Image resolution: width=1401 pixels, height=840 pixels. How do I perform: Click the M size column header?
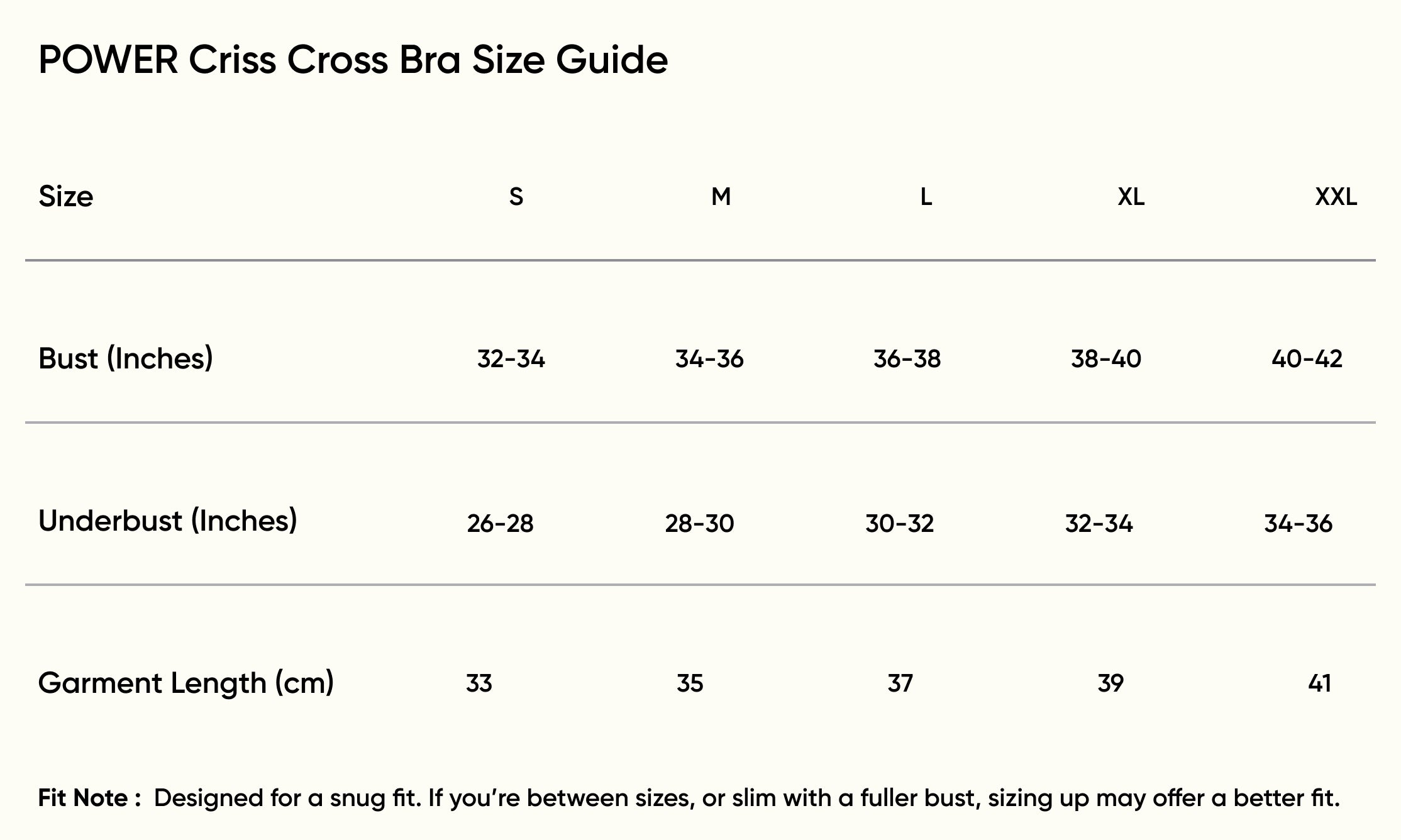[x=721, y=197]
